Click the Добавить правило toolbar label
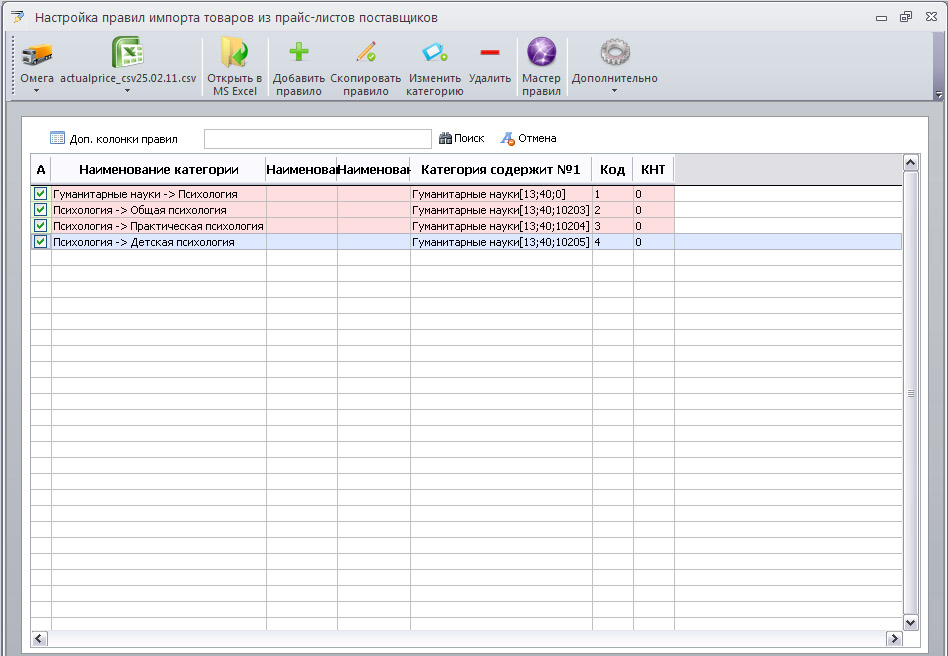The height and width of the screenshot is (656, 948). coord(299,85)
